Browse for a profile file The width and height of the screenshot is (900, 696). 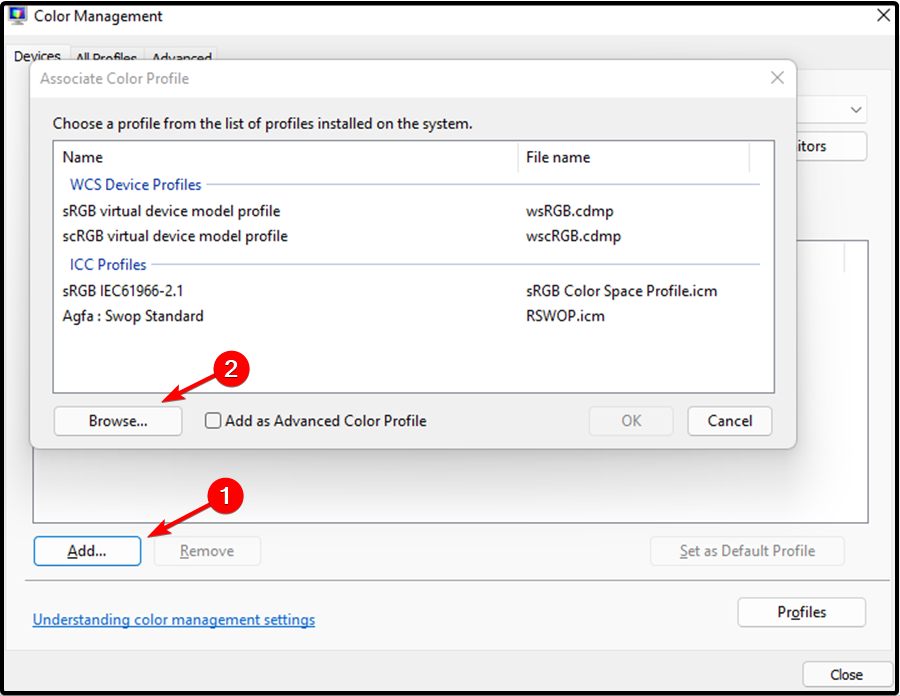117,421
